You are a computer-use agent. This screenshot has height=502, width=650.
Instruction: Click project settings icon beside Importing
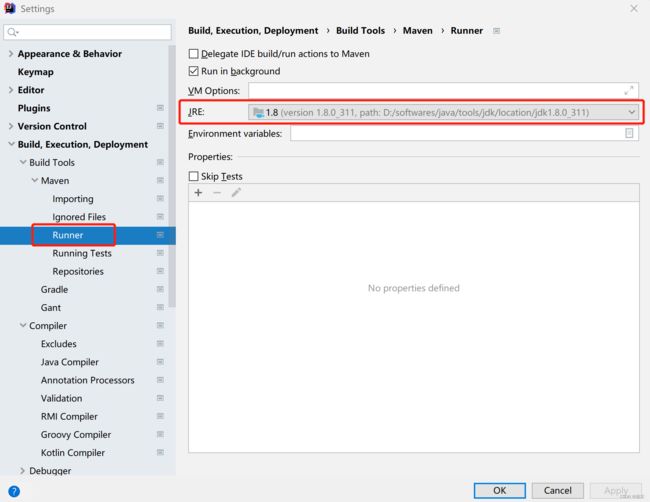160,199
